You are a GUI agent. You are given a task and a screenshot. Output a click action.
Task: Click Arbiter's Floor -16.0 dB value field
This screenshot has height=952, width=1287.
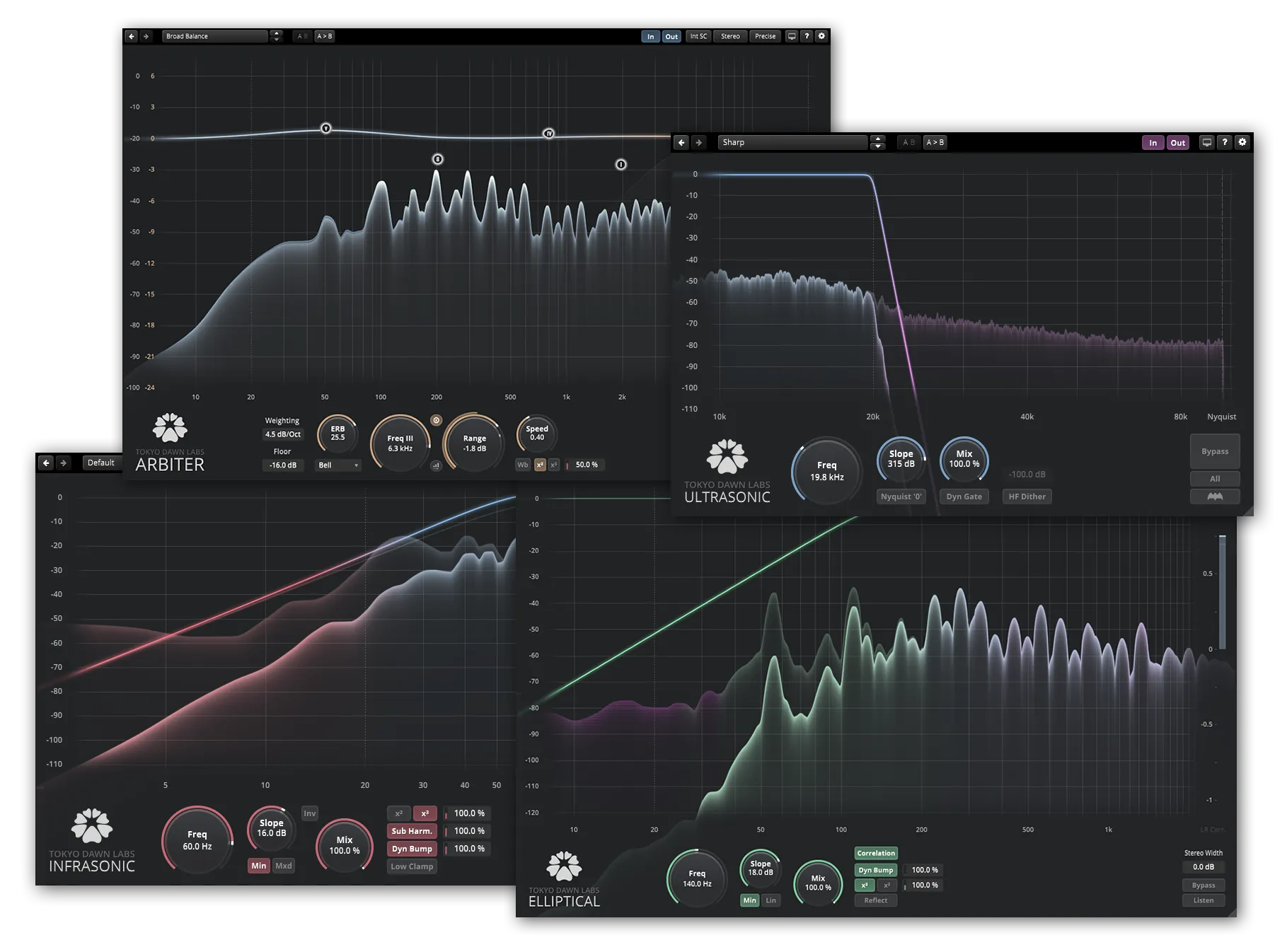283,465
